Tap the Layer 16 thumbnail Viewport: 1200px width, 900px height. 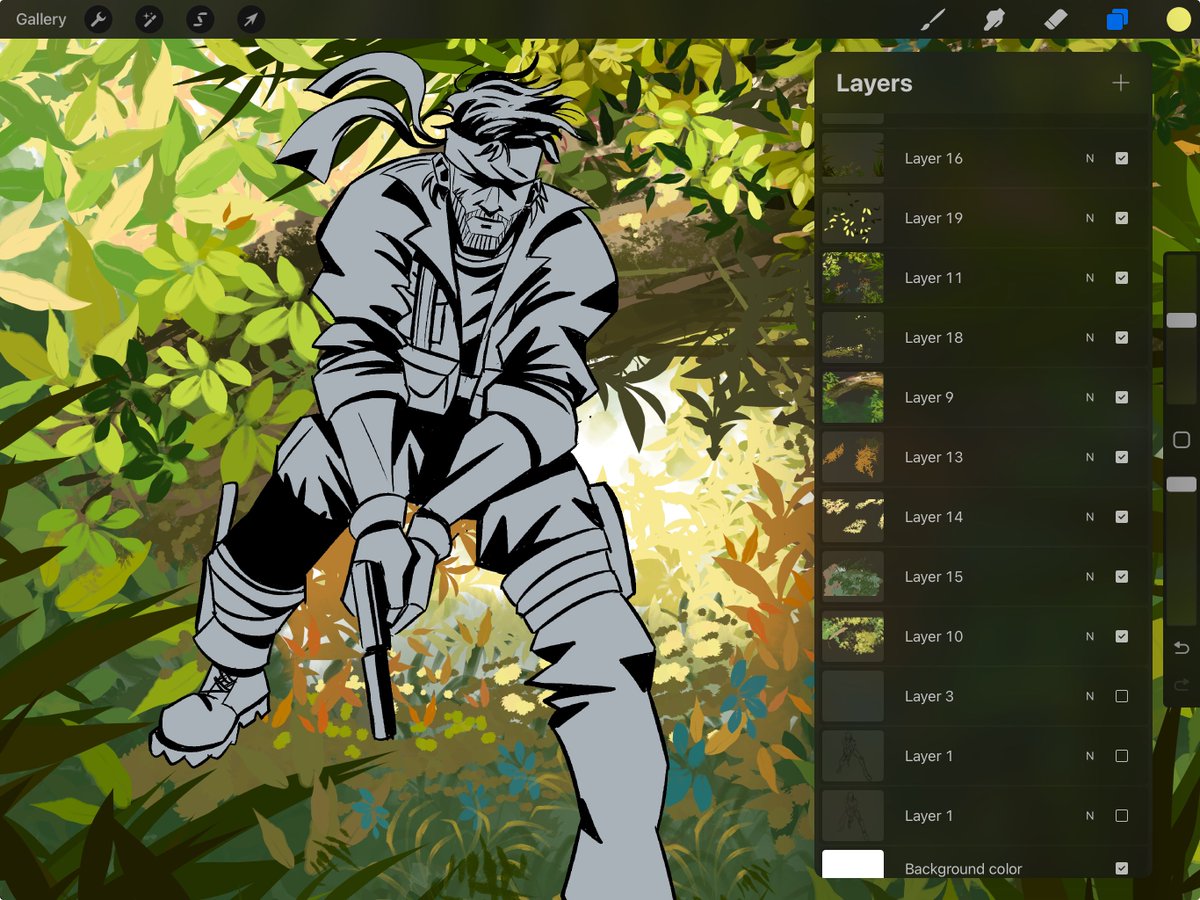pyautogui.click(x=853, y=158)
